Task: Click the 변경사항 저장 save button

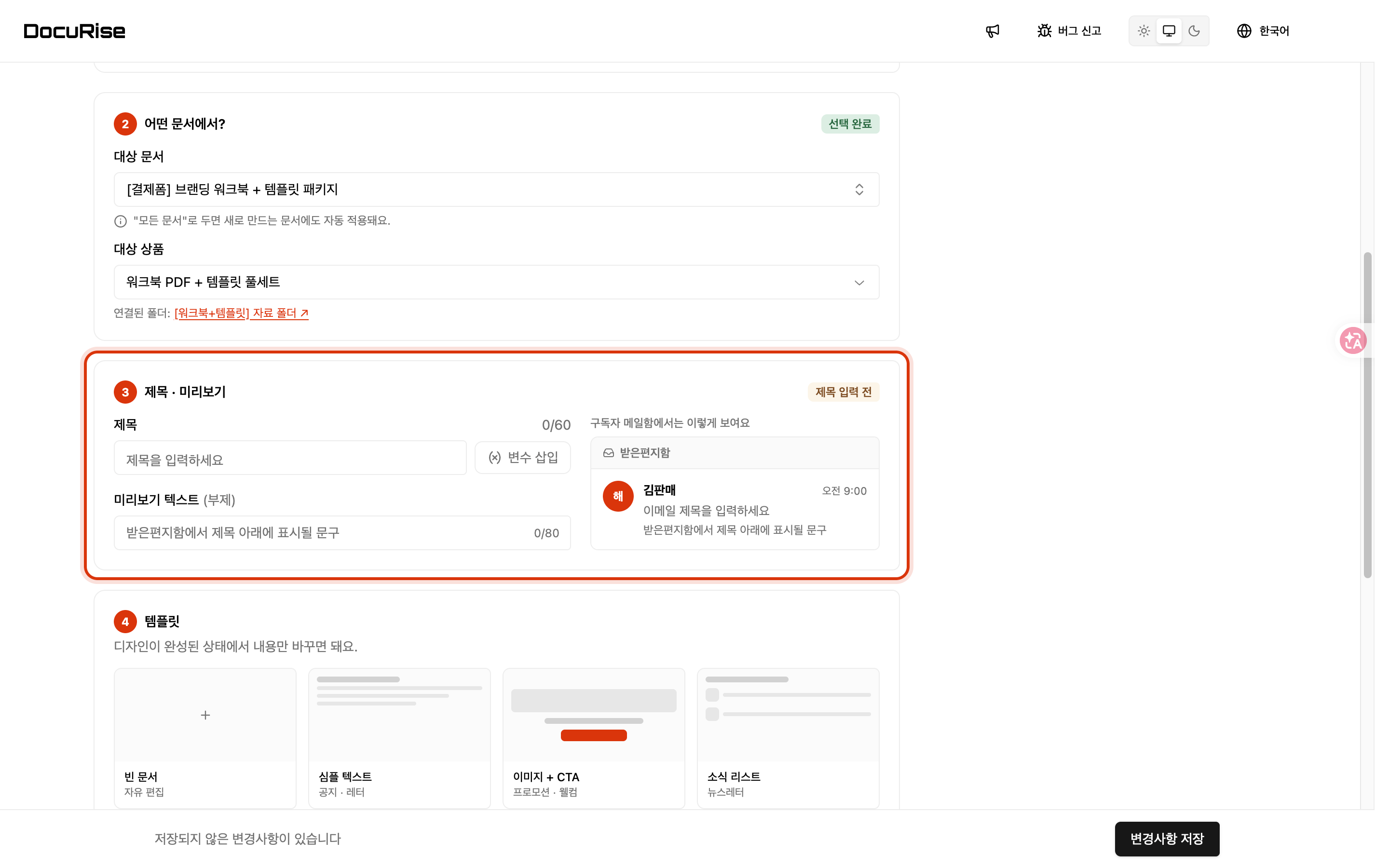Action: click(1167, 839)
